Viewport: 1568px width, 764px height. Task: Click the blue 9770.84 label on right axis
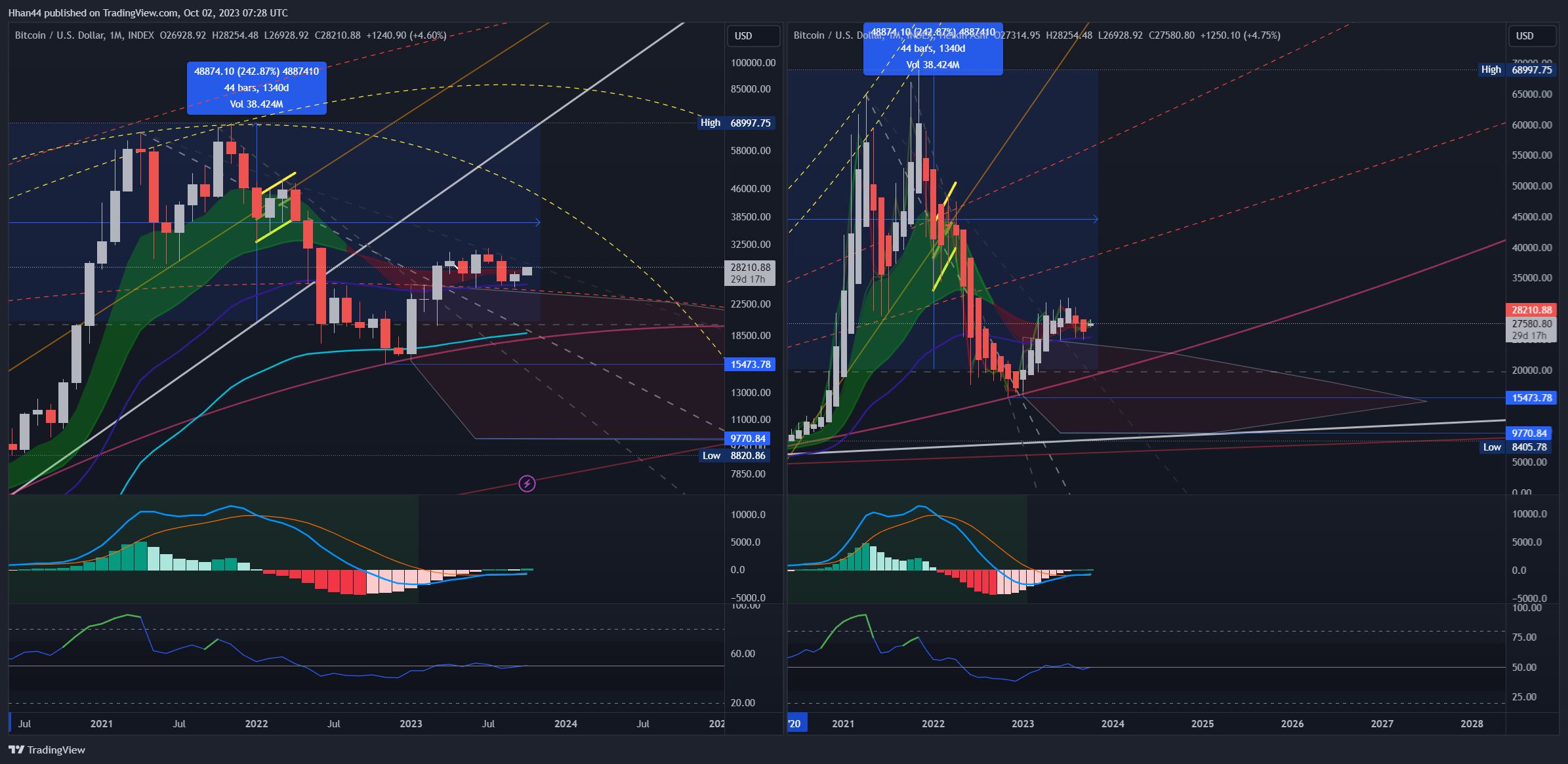tap(1529, 433)
